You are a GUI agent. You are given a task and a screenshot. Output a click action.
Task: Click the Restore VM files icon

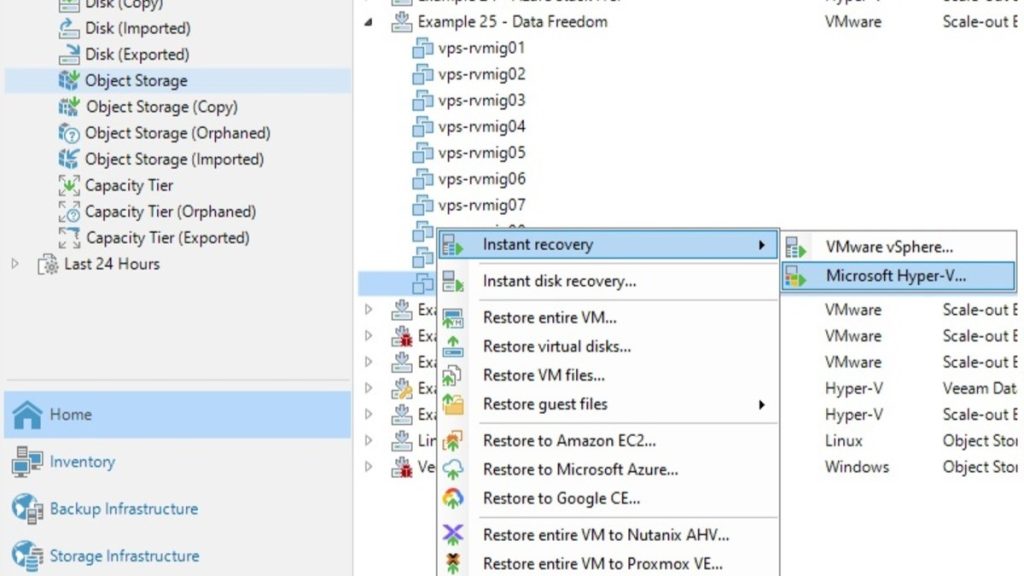click(453, 376)
